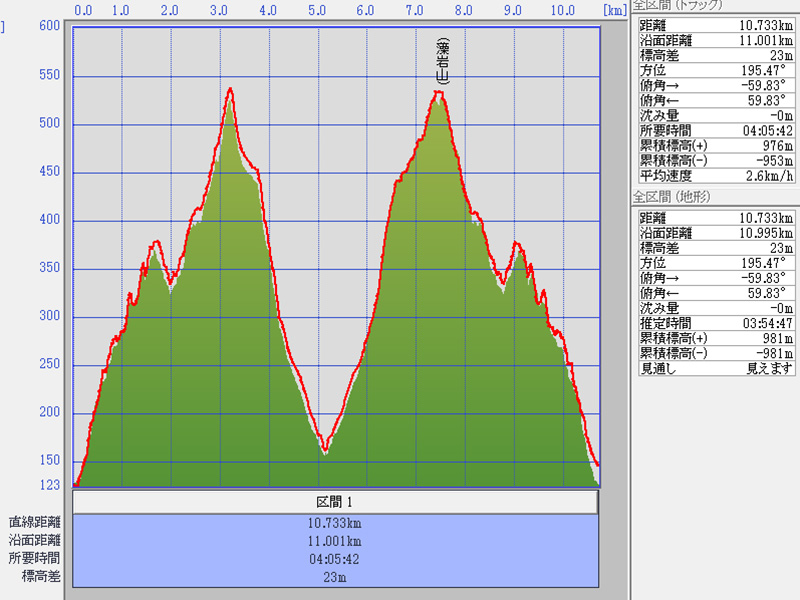800x600 pixels.
Task: Click the 10.733km value in section summary
Action: pos(335,523)
